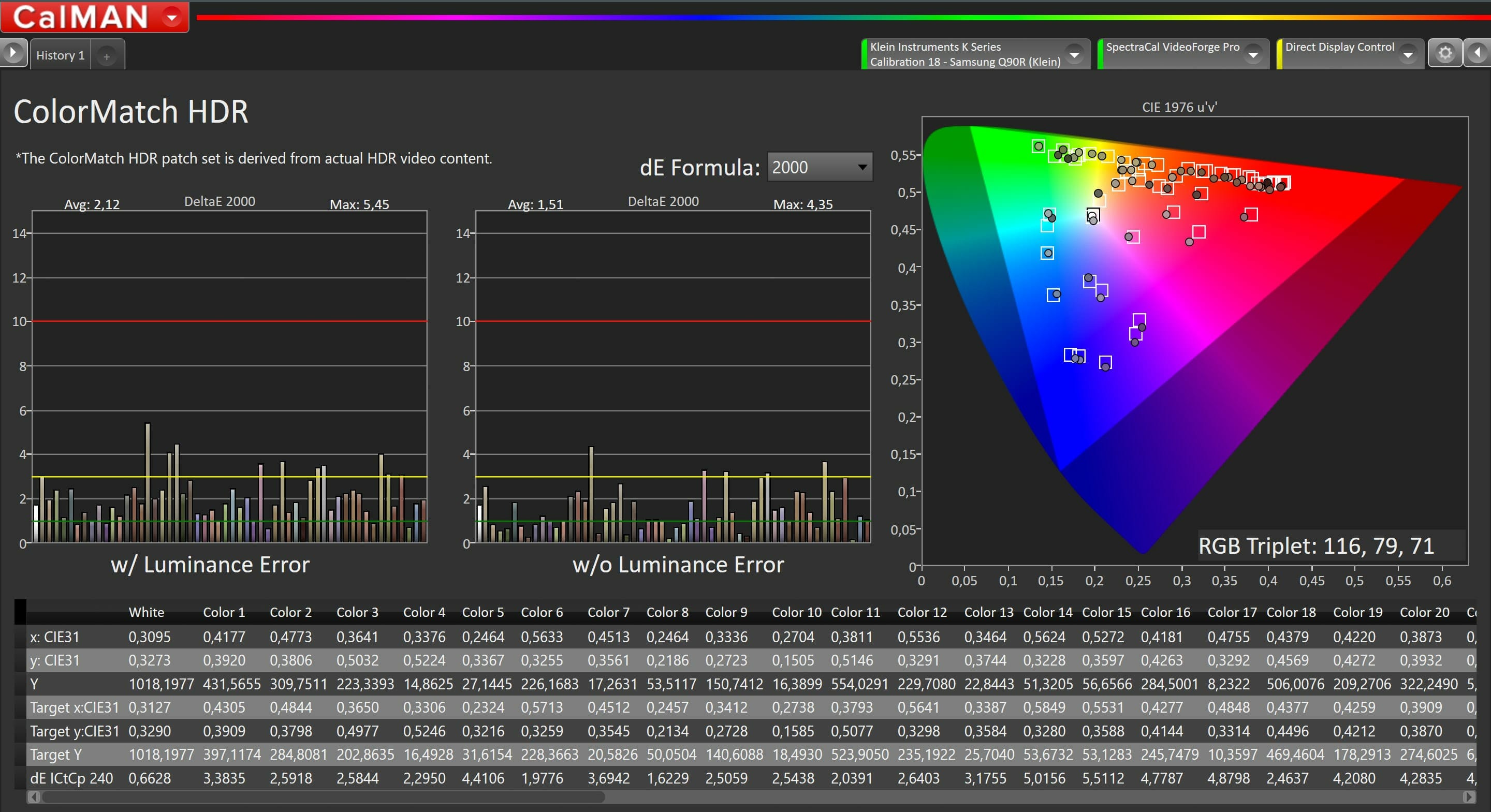
Task: Click the left arrow panel toggle icon
Action: click(x=1478, y=53)
